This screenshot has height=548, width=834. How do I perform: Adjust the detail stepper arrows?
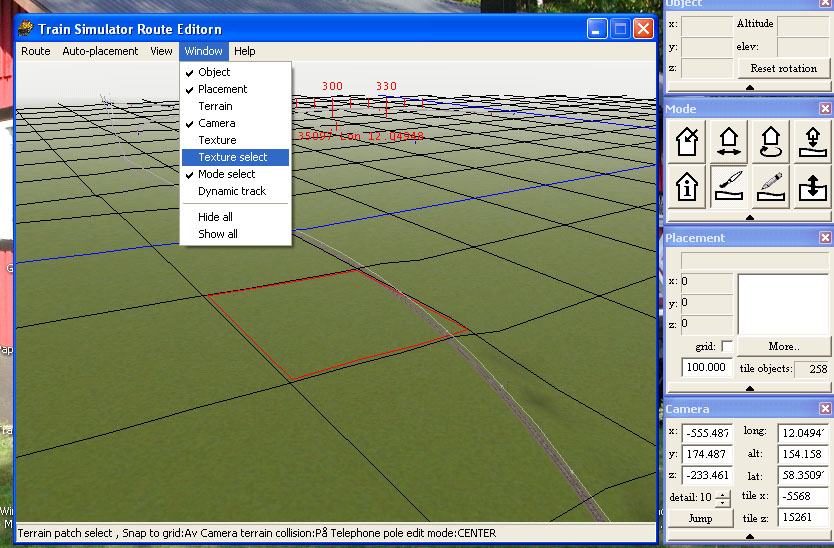pyautogui.click(x=723, y=499)
